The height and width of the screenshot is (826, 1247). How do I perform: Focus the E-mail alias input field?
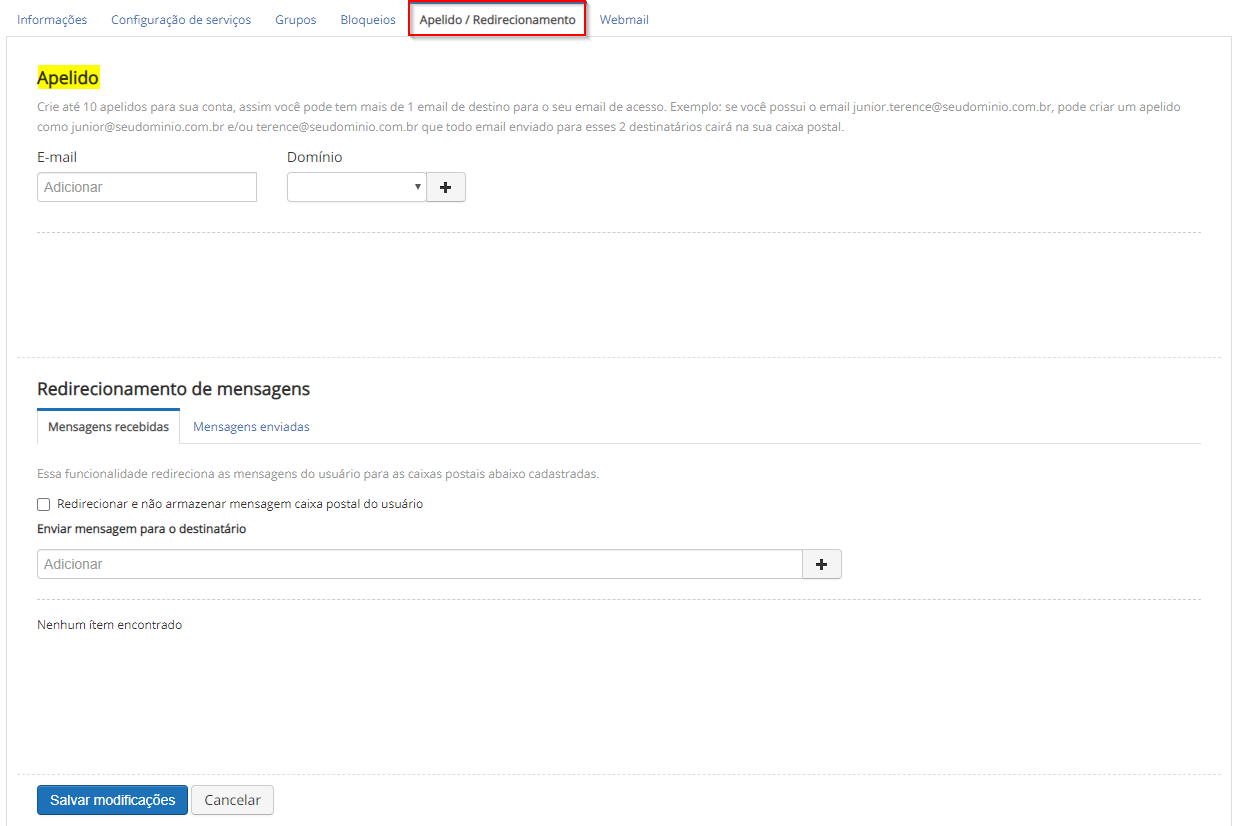click(147, 187)
